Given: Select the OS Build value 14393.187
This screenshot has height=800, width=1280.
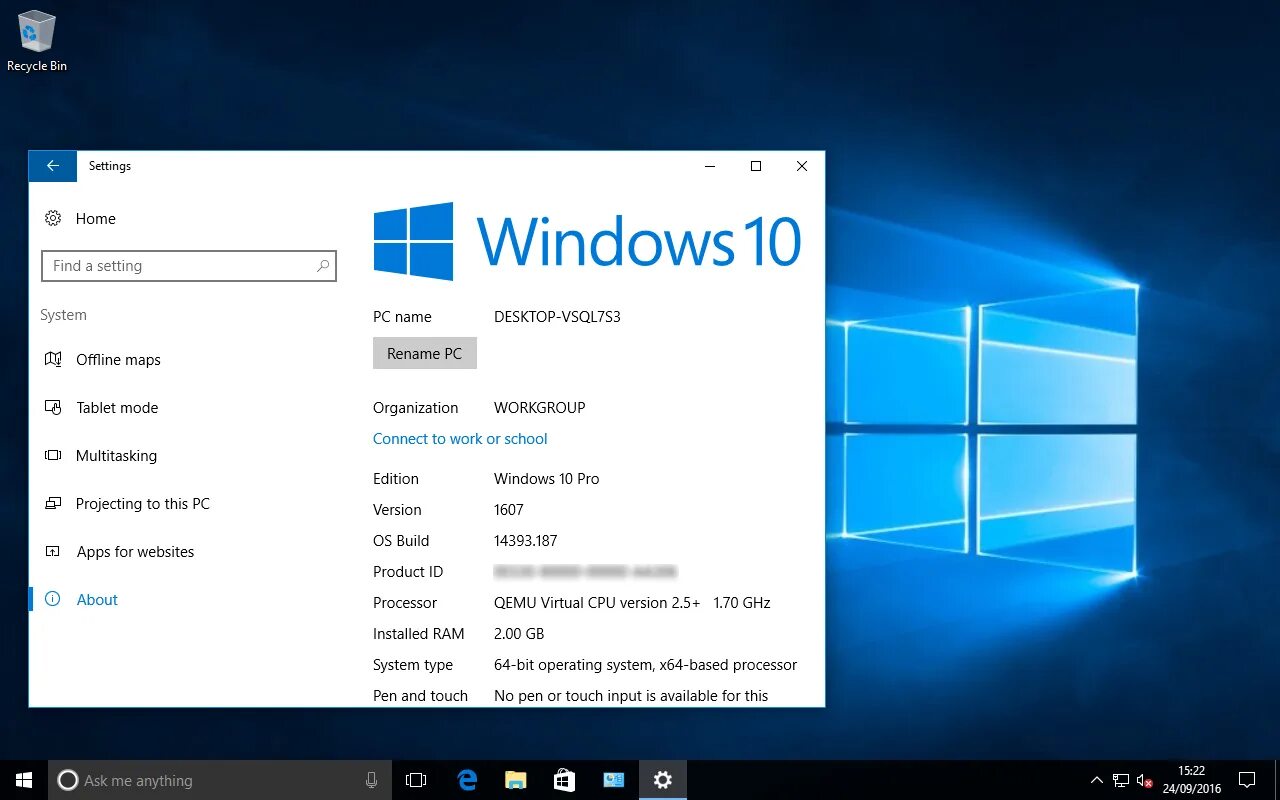Looking at the screenshot, I should (x=526, y=540).
